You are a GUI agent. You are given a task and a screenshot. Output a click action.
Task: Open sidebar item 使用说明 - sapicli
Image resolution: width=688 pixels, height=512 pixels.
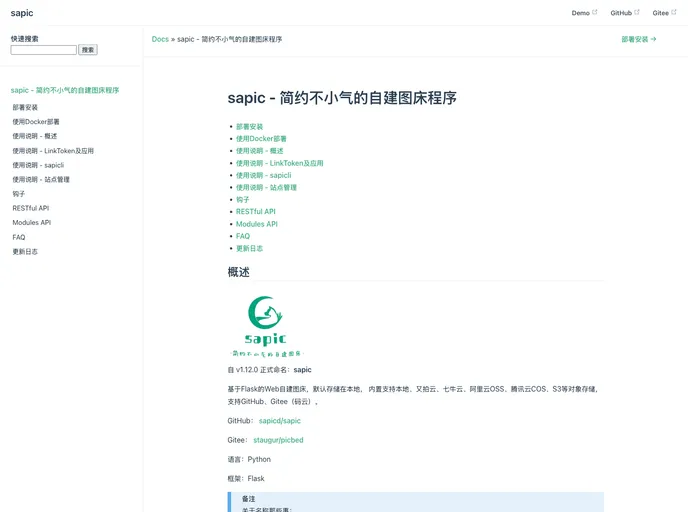[x=38, y=165]
